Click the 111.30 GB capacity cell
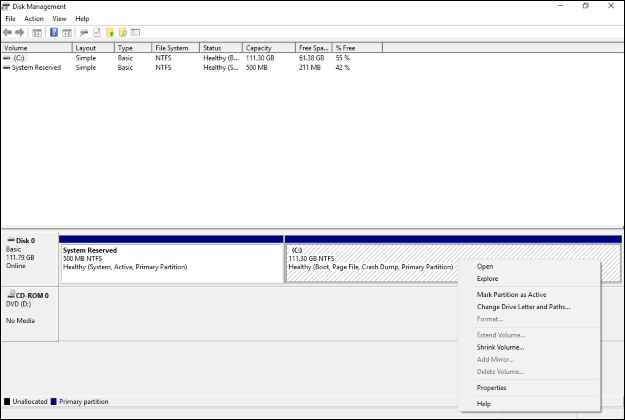The height and width of the screenshot is (420, 625). [260, 58]
